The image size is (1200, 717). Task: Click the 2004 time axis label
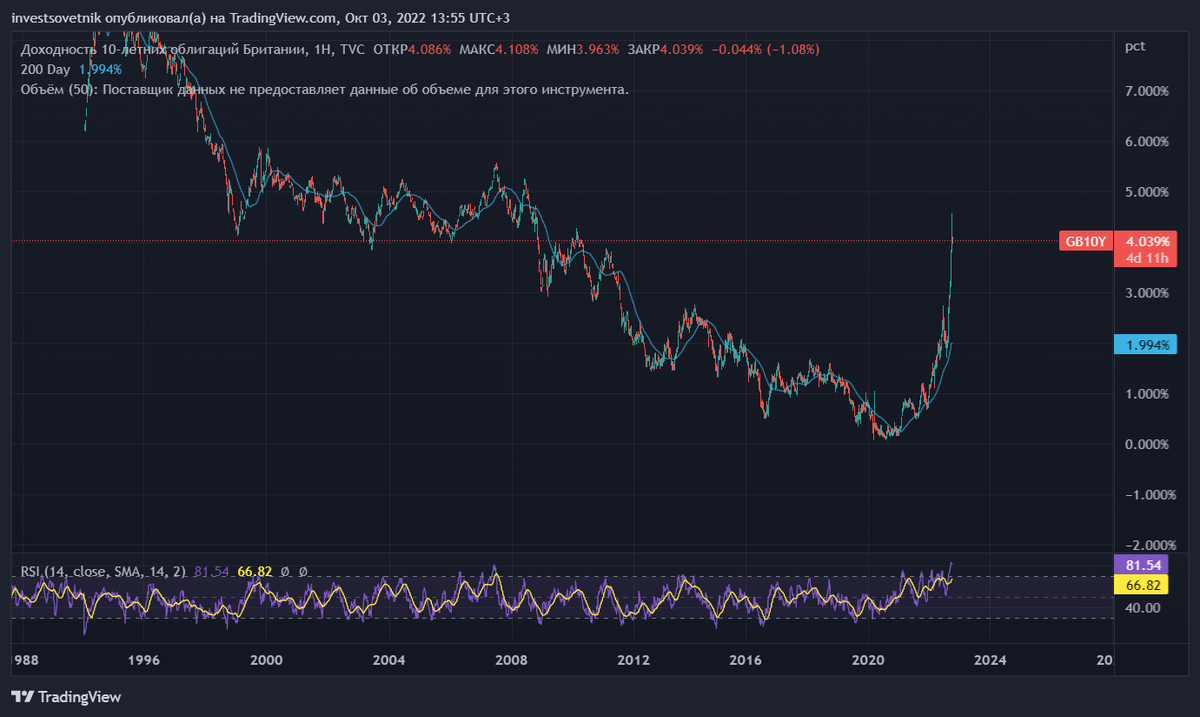[388, 660]
